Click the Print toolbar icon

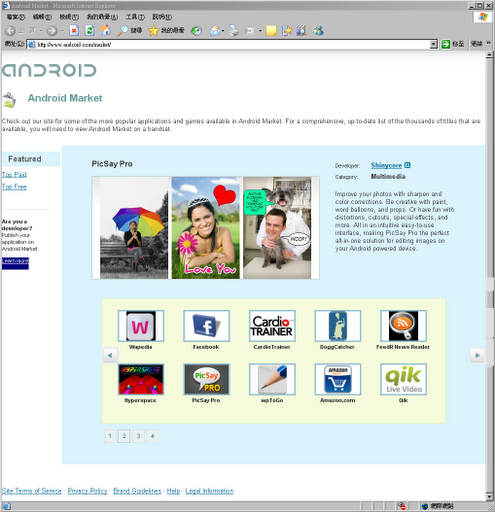point(234,31)
